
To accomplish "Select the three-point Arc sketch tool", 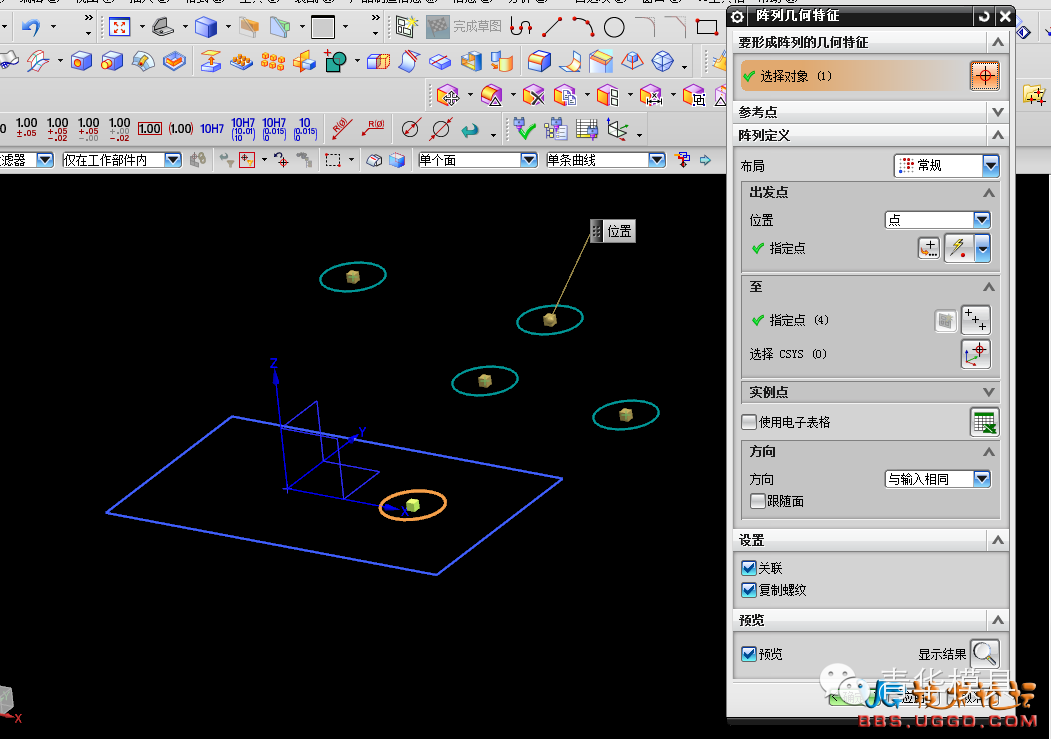I will tap(583, 27).
